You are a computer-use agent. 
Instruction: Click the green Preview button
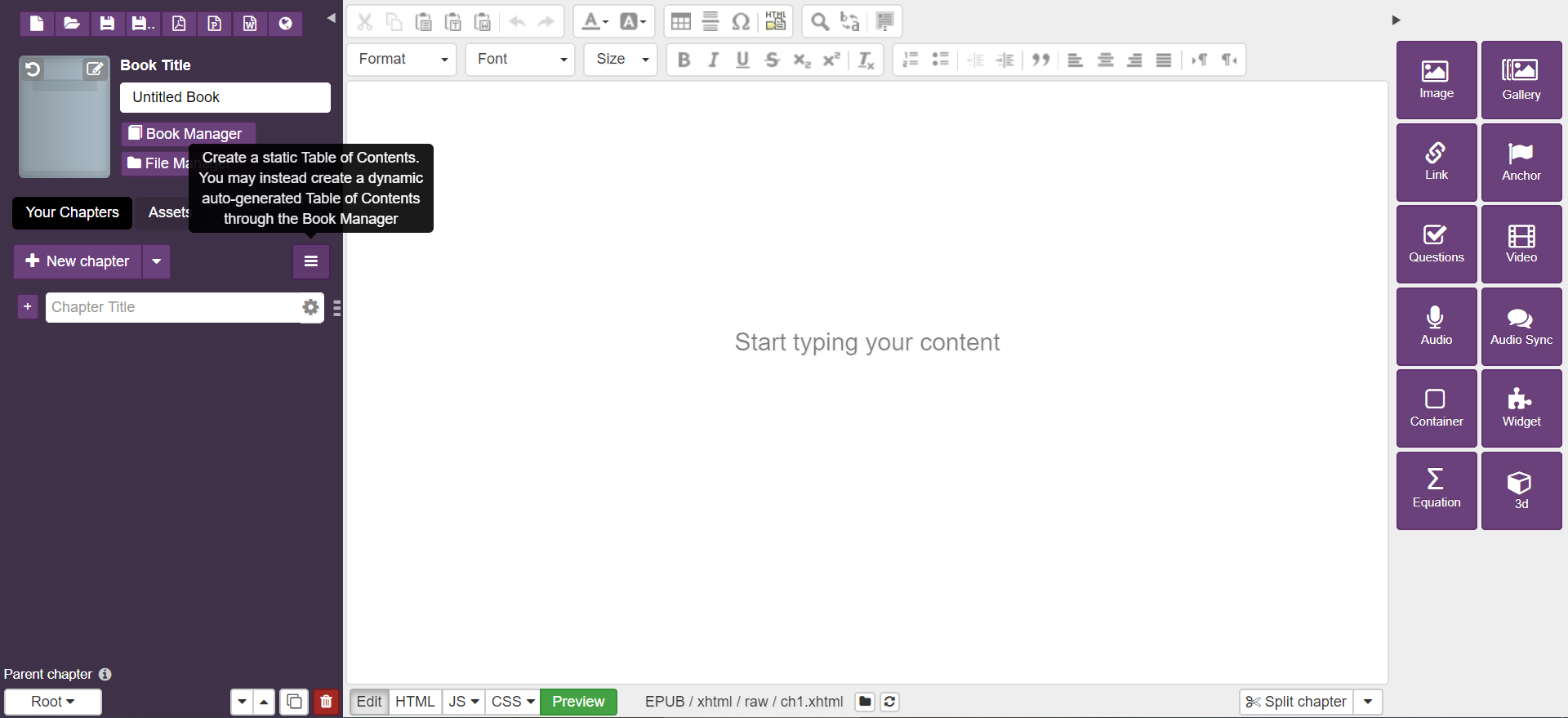(578, 702)
